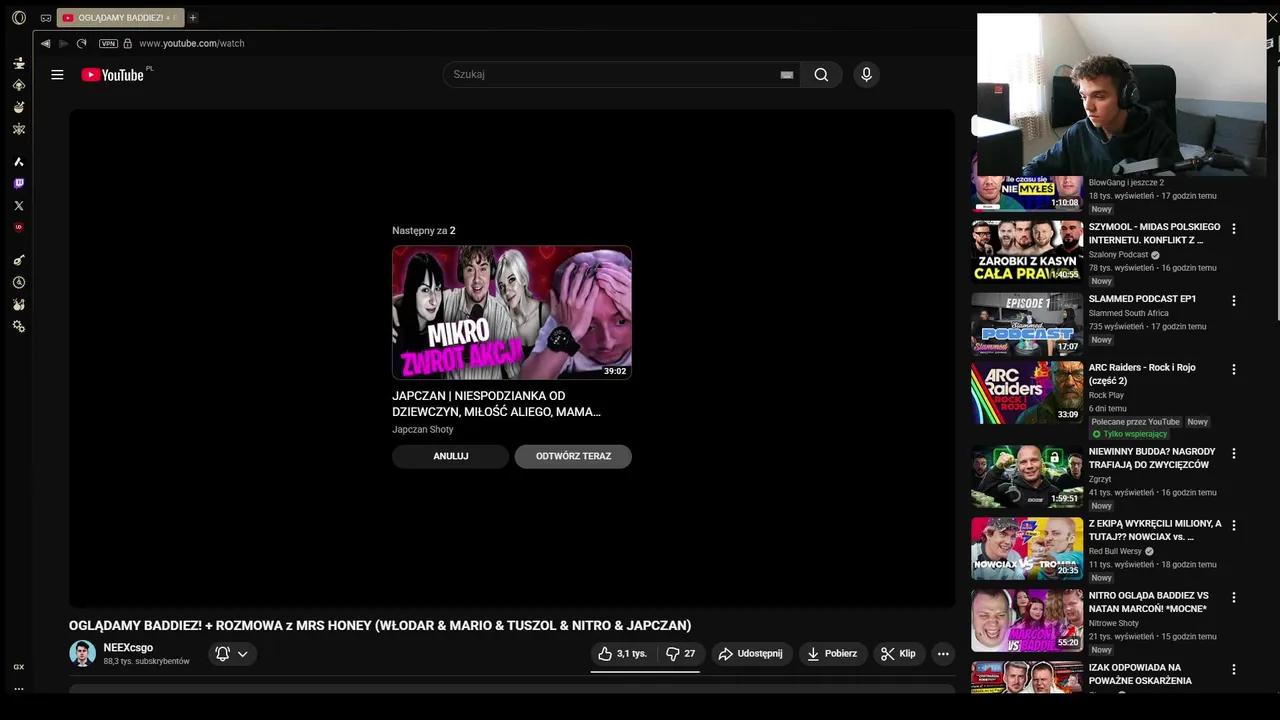The image size is (1280, 720).
Task: Click 'Tylko wspierający' members badge
Action: pyautogui.click(x=1129, y=434)
